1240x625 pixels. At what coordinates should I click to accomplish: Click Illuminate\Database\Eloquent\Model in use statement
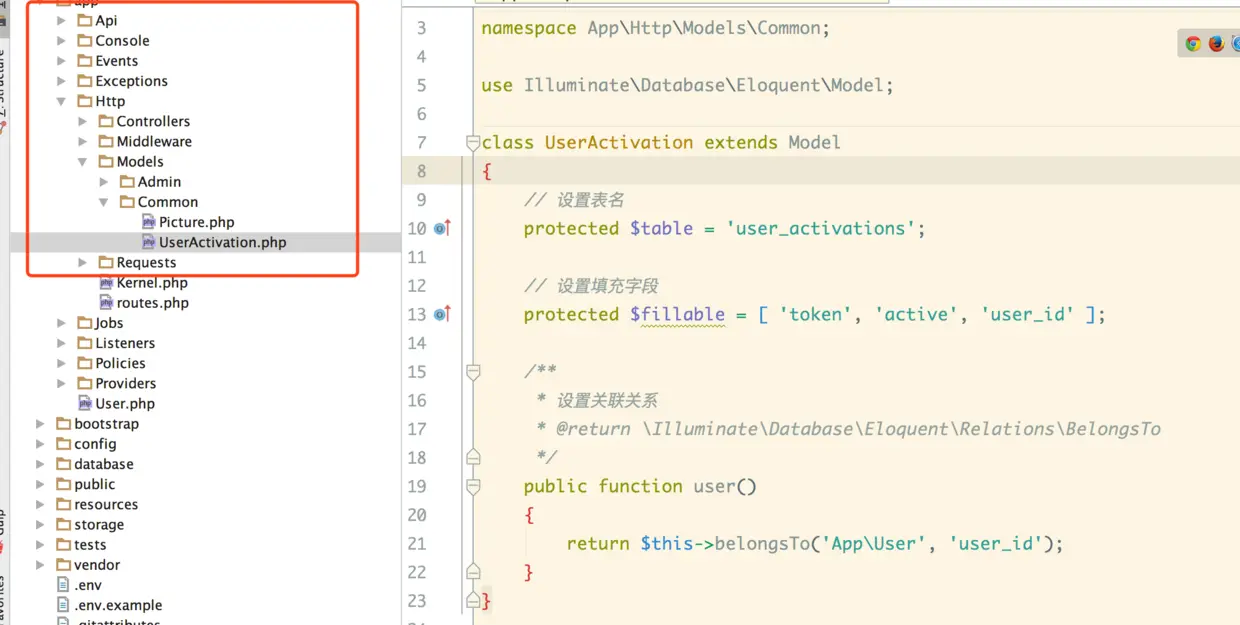point(704,85)
